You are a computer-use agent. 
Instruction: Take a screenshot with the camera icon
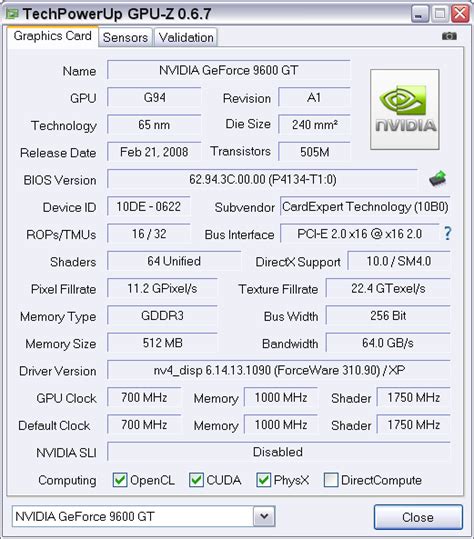[x=449, y=36]
